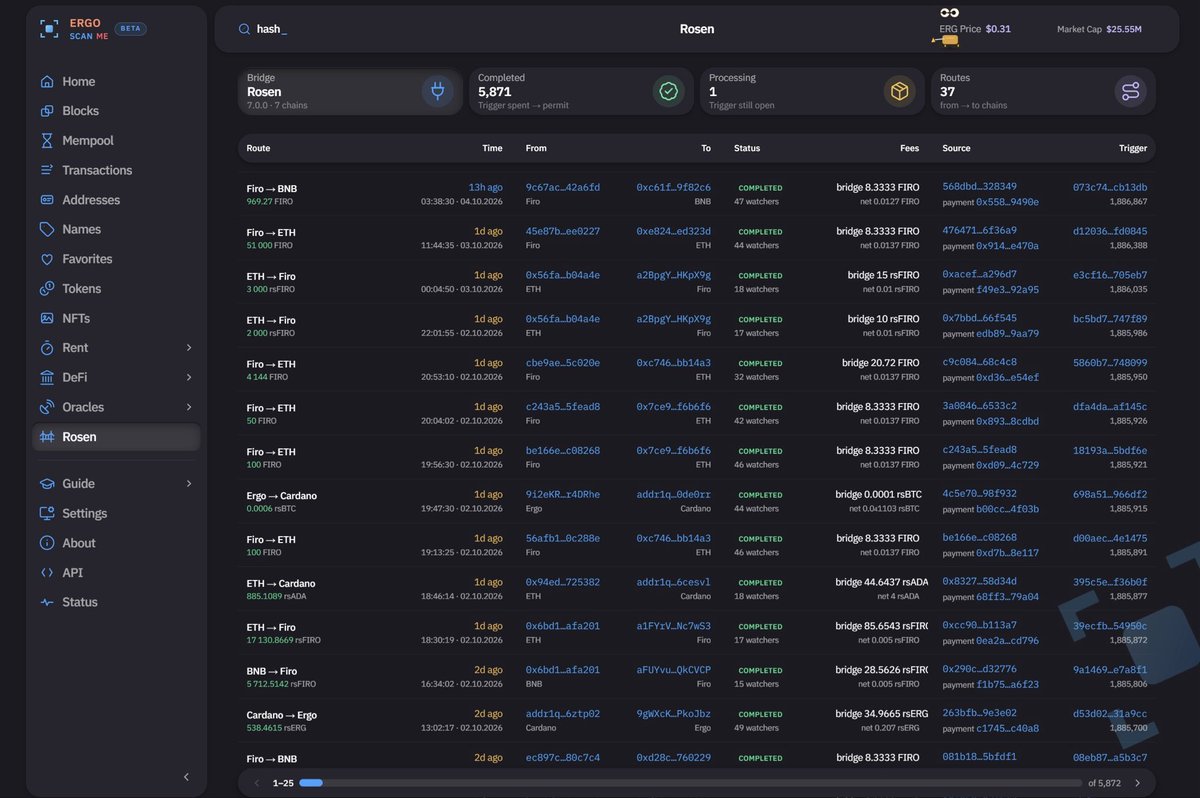Click the Completed 5,871 card

[581, 91]
